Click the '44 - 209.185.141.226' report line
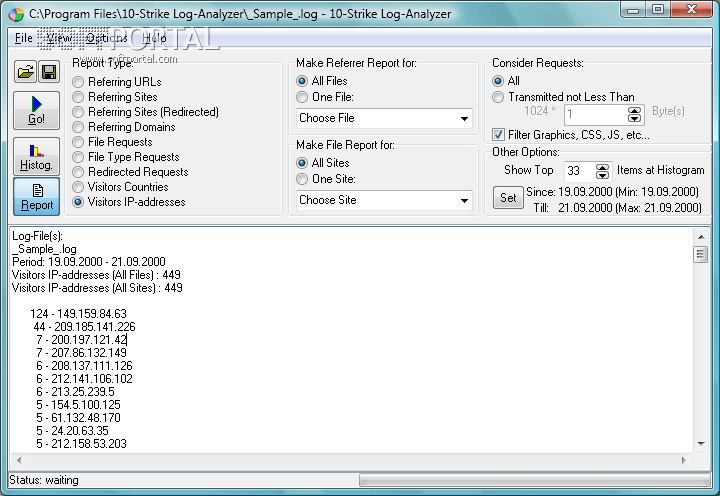The width and height of the screenshot is (720, 496). point(84,327)
